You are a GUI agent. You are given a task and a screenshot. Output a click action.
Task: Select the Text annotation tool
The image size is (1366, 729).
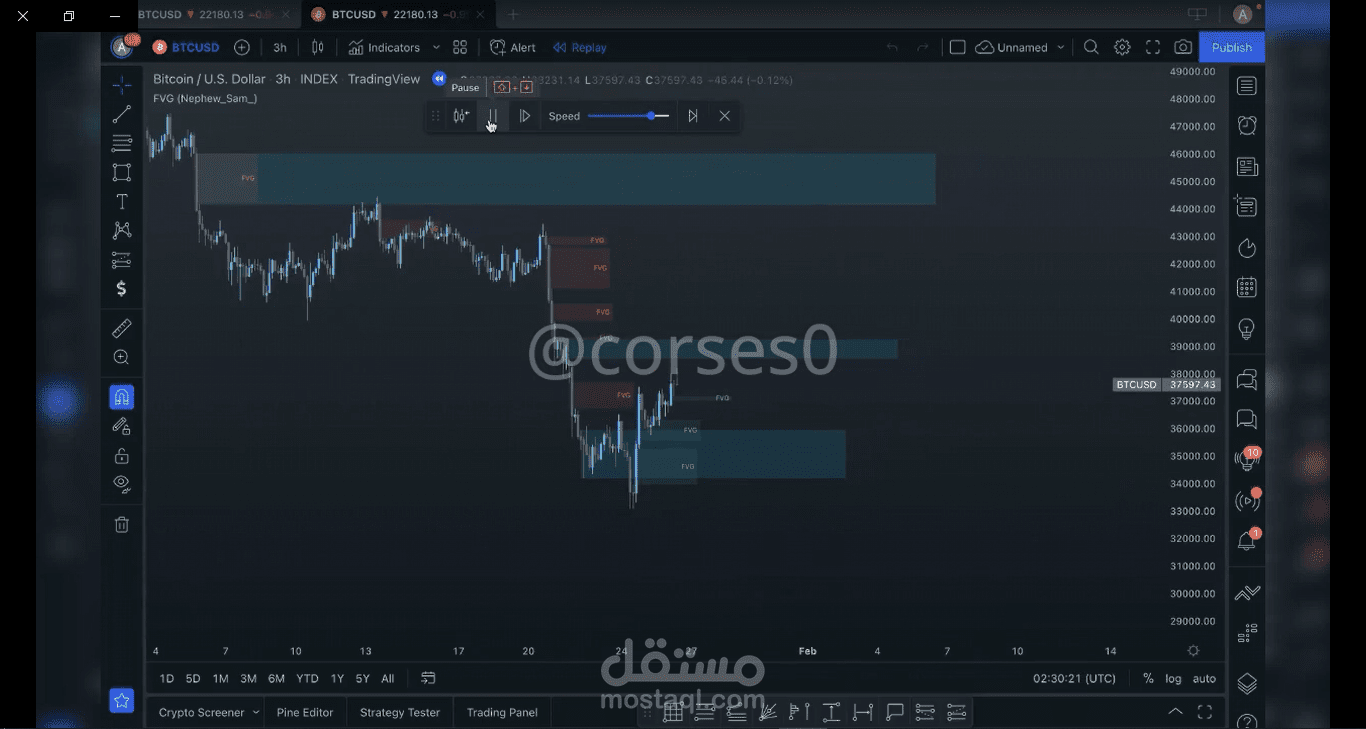pyautogui.click(x=121, y=201)
